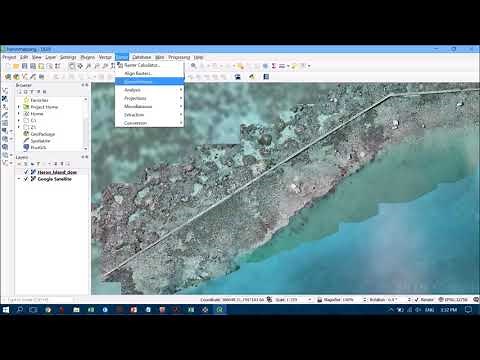Toggle visibility of Heron_Island_dsm layer

[26, 172]
